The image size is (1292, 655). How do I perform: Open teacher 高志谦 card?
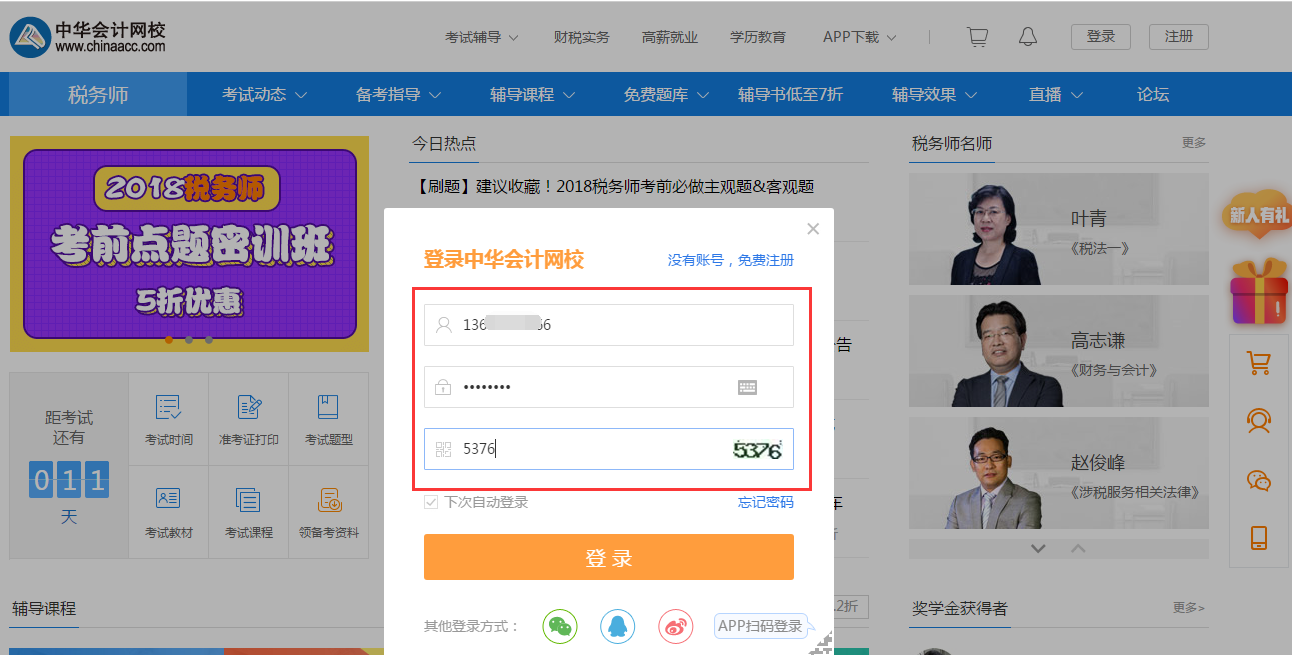coord(1059,351)
